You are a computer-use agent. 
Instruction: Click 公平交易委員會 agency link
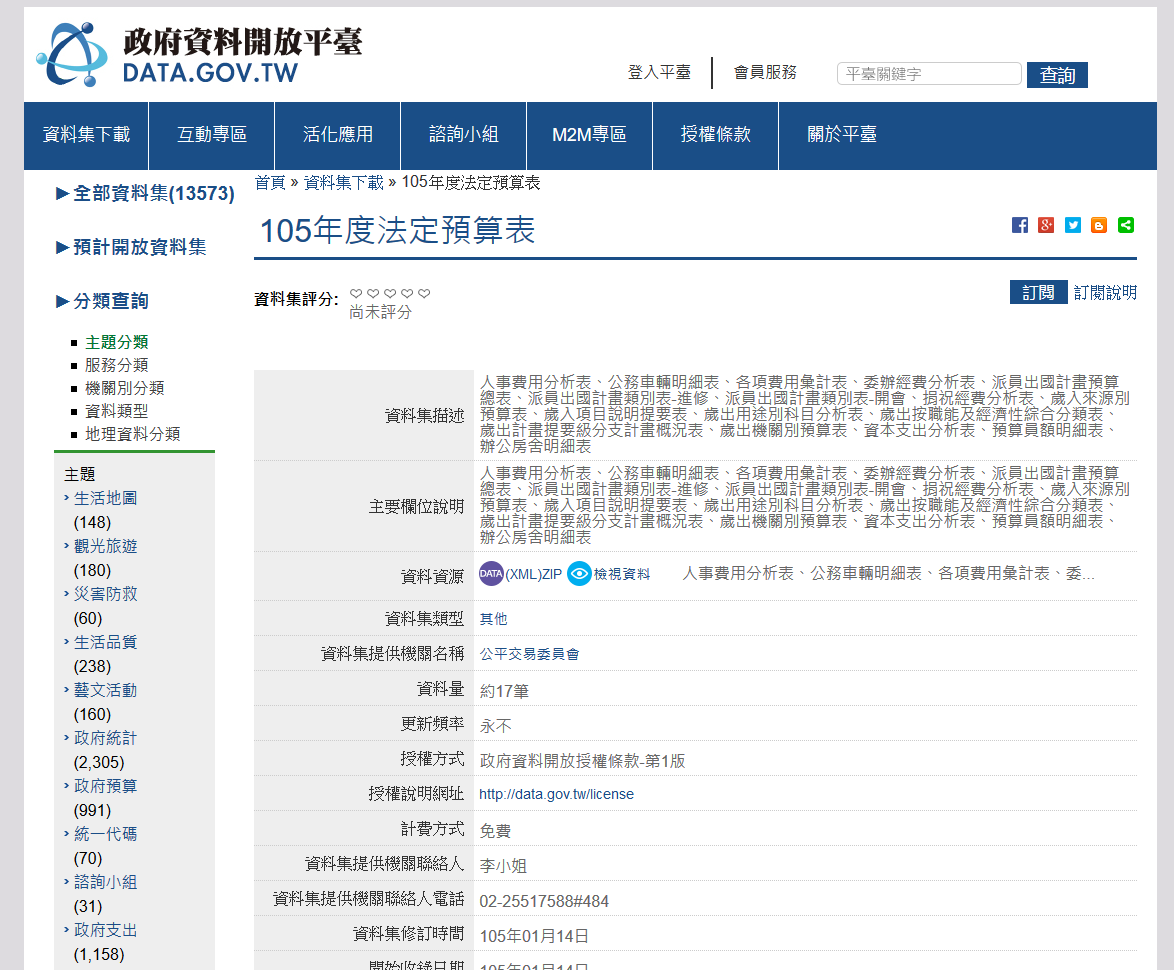click(529, 654)
